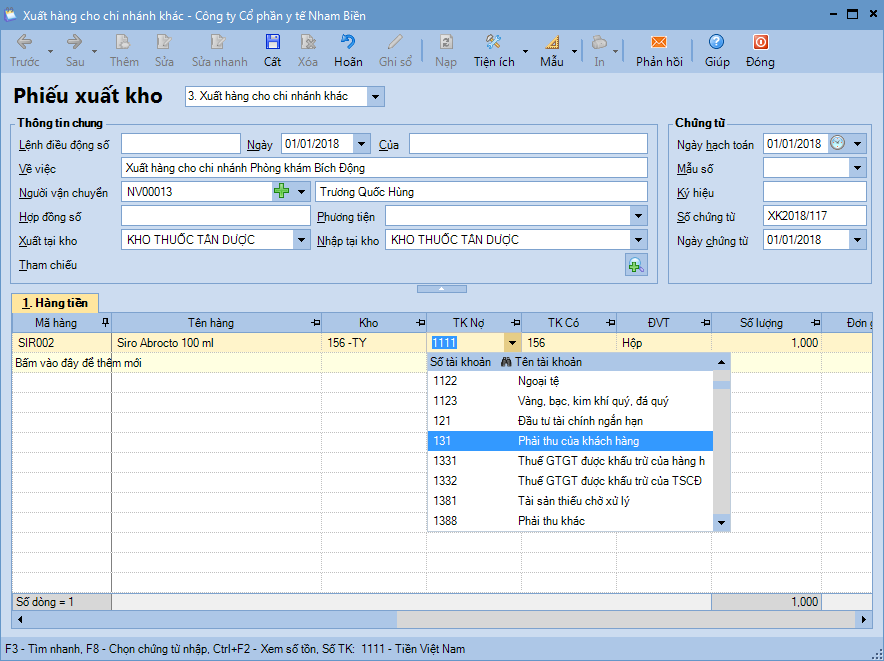The image size is (884, 661).
Task: Expand the Nhập tại kho dropdown
Action: [638, 240]
